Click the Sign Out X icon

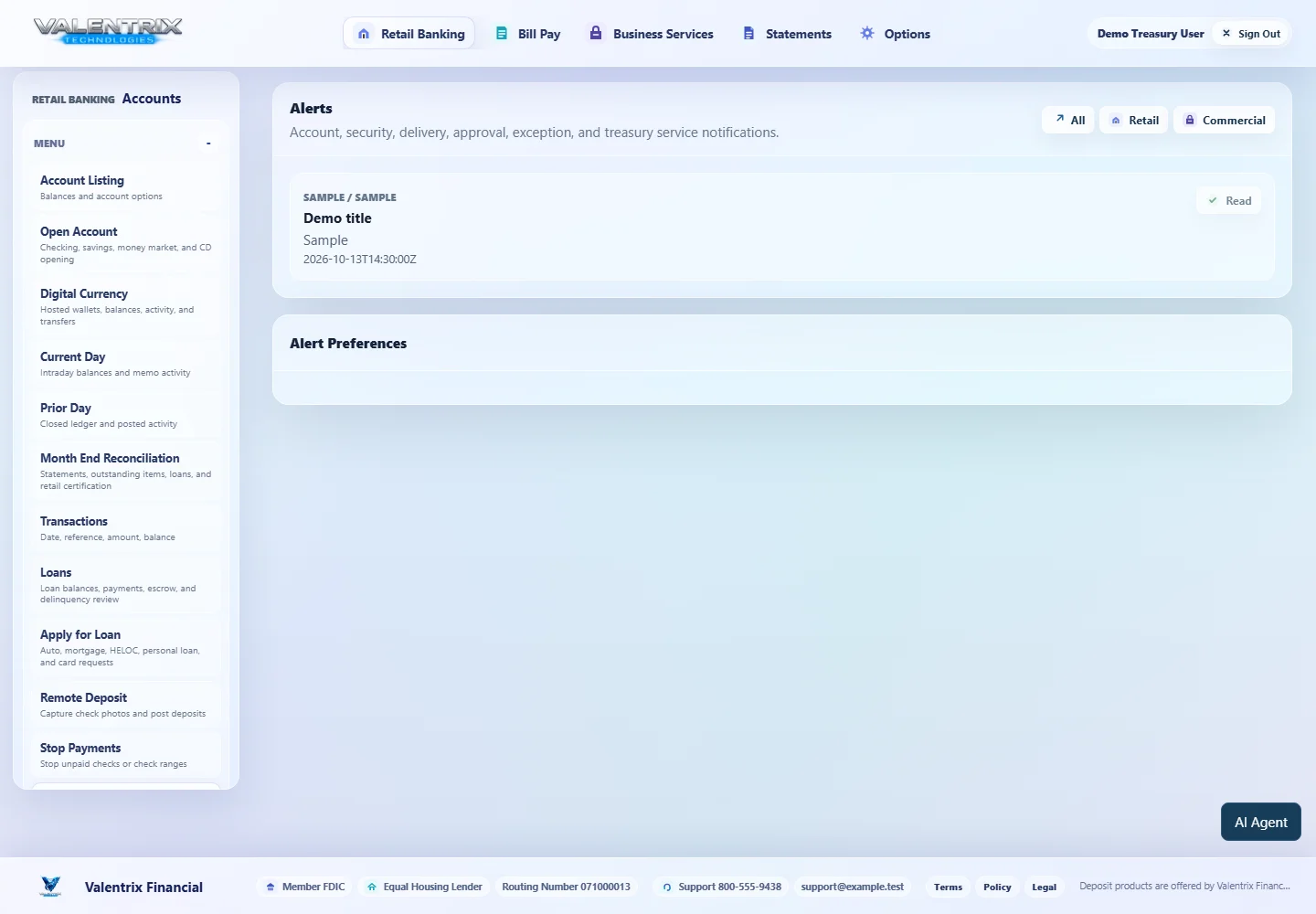click(1226, 34)
